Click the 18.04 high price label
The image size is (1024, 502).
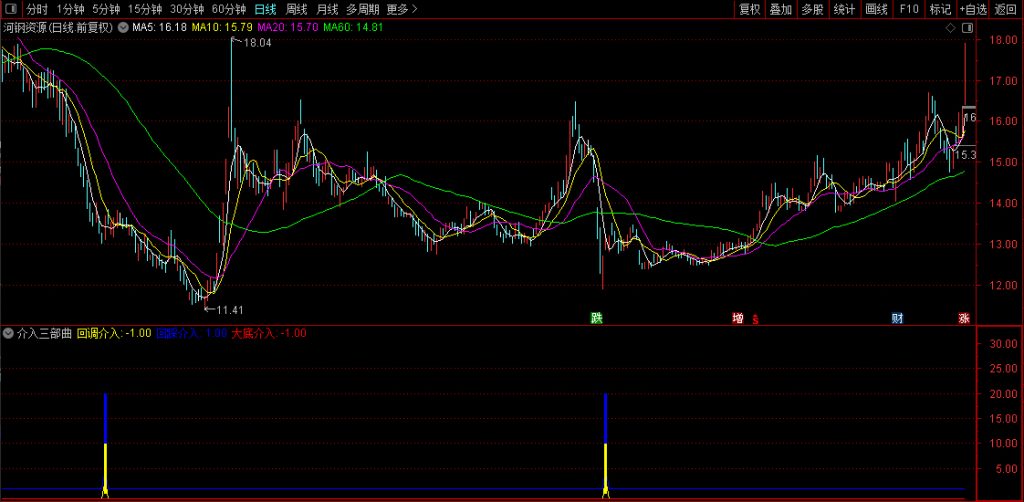coord(256,43)
